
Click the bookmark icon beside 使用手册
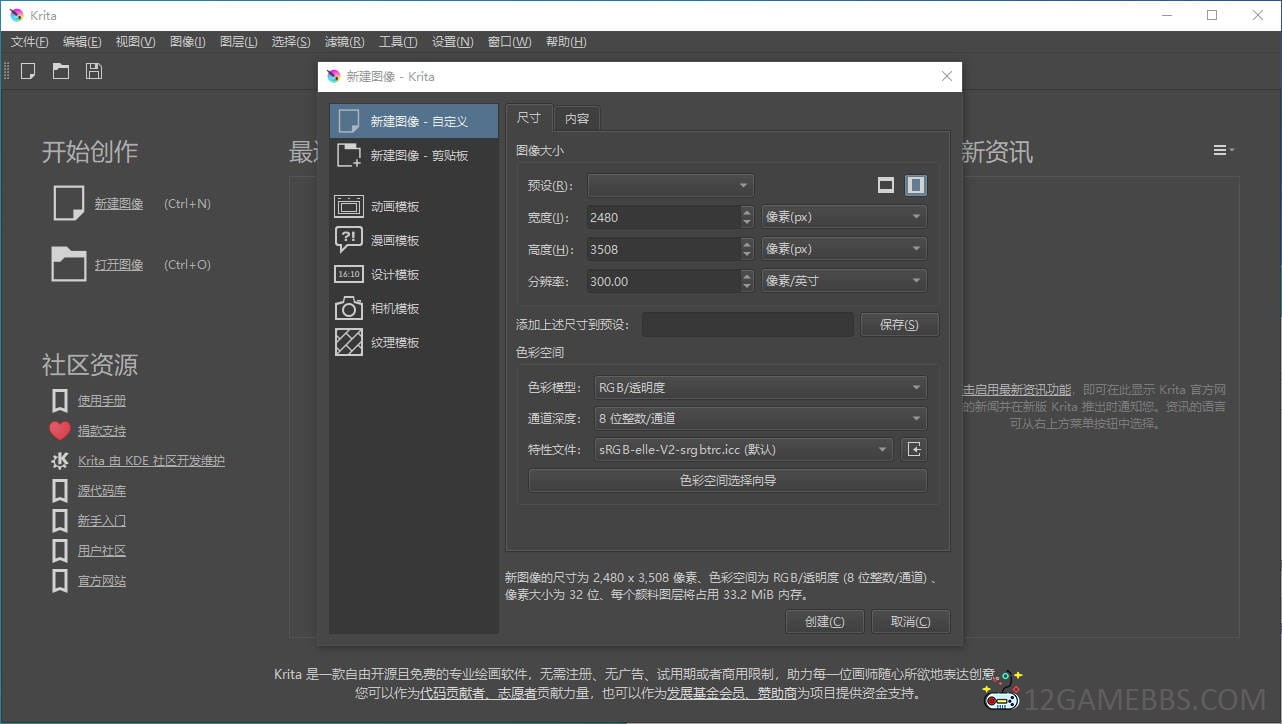click(60, 401)
